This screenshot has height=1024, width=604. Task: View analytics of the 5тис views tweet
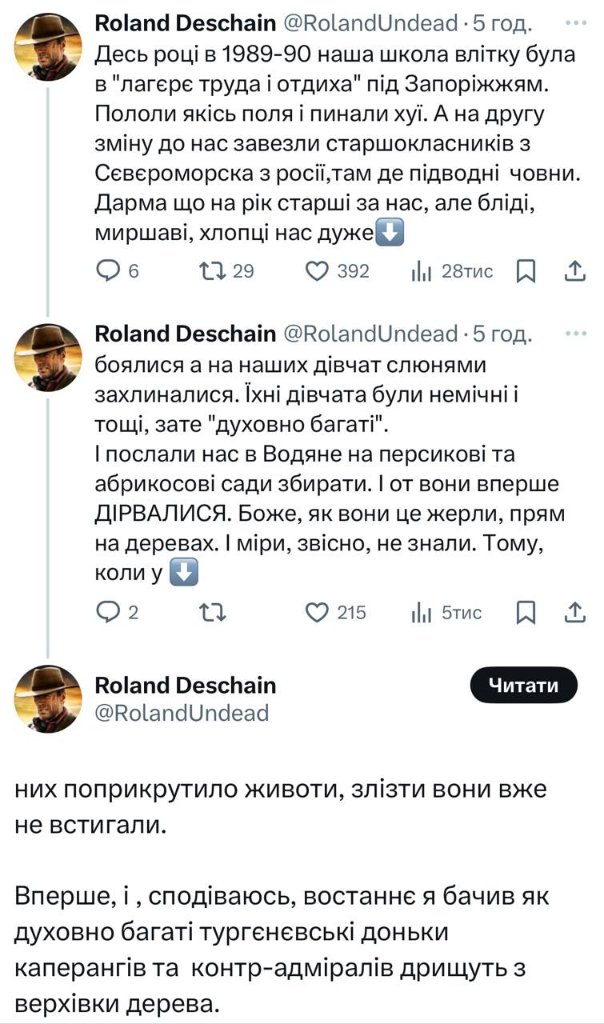click(x=421, y=612)
